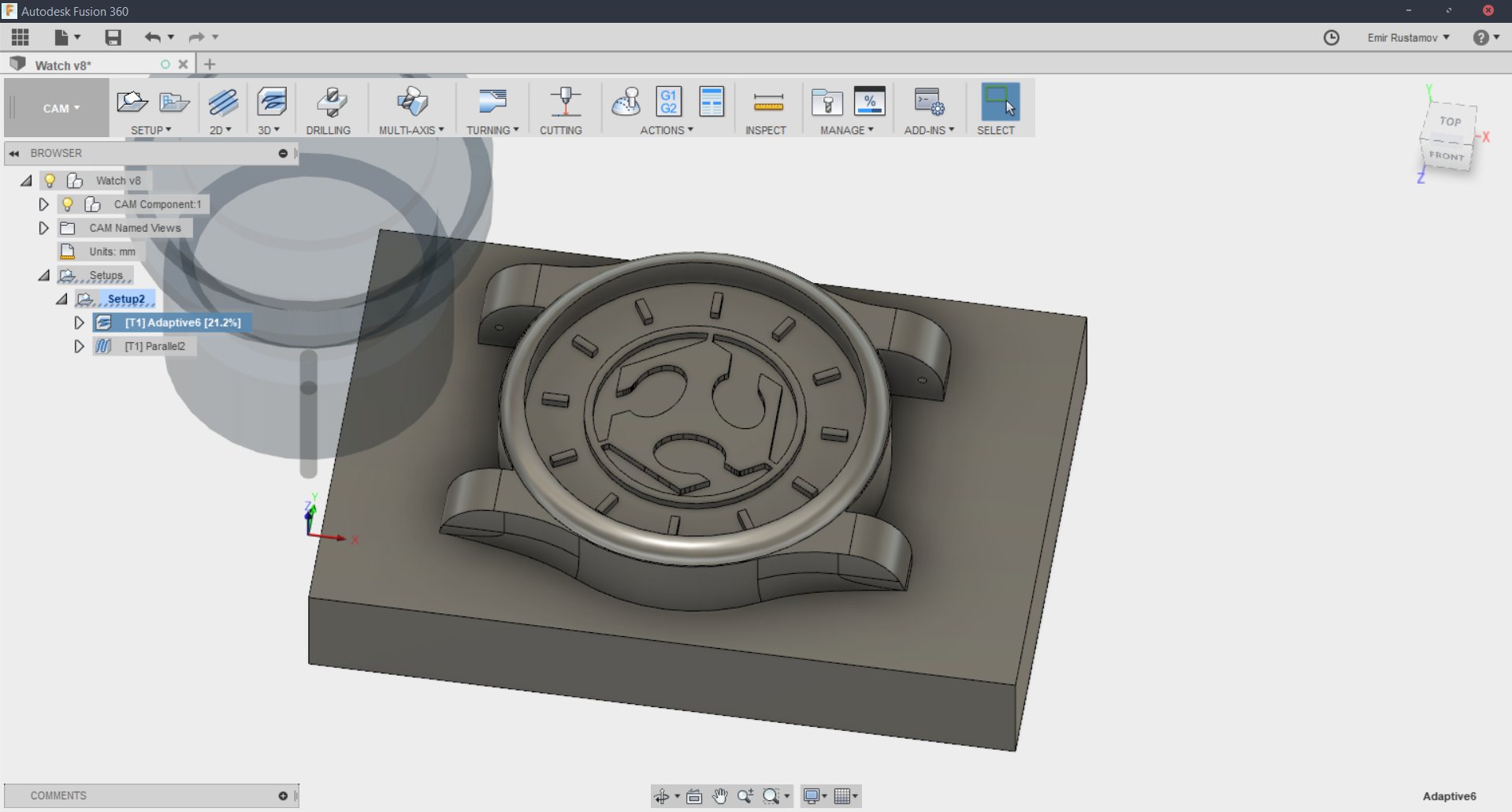1512x812 pixels.
Task: Create a new setup with the folder icon
Action: point(132,102)
